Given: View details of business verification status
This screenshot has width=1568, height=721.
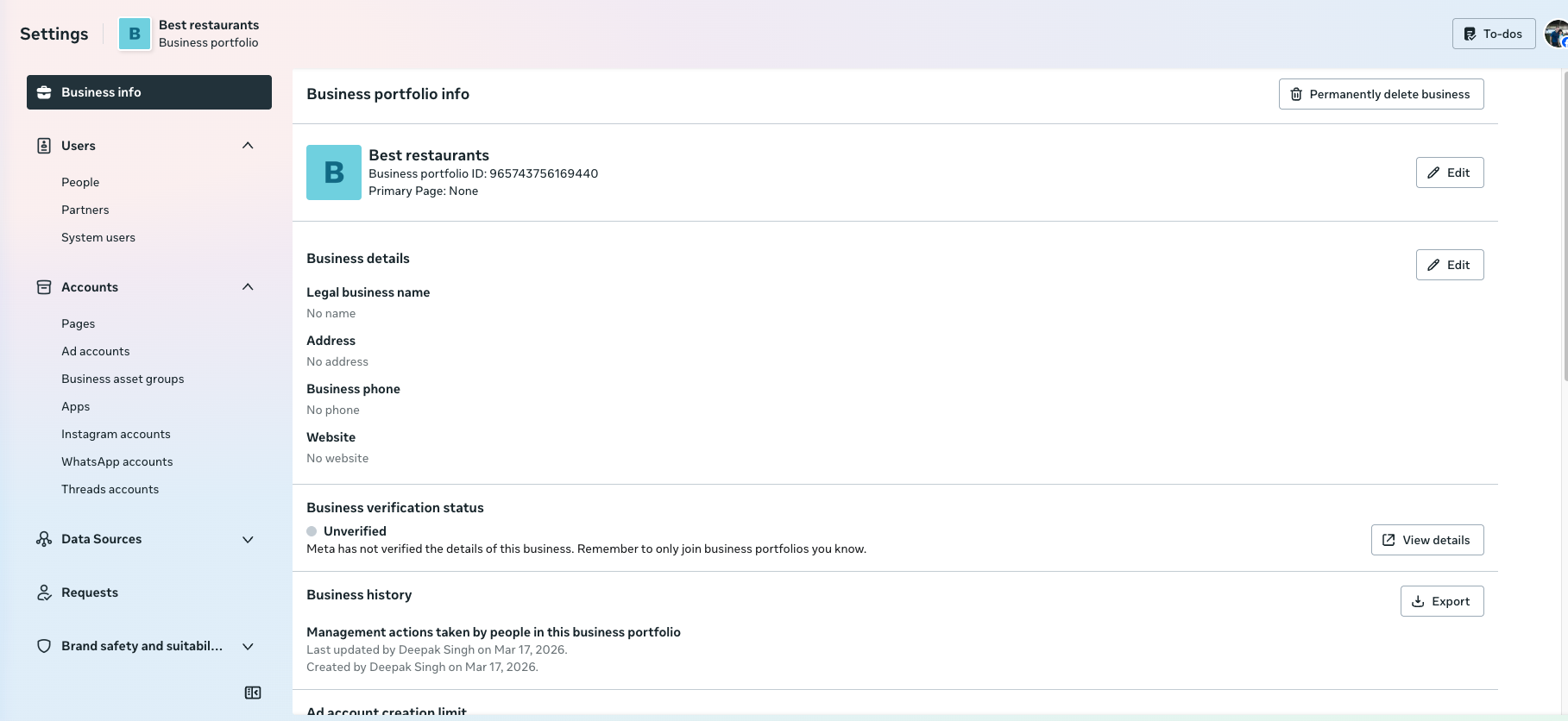Looking at the screenshot, I should pos(1427,540).
